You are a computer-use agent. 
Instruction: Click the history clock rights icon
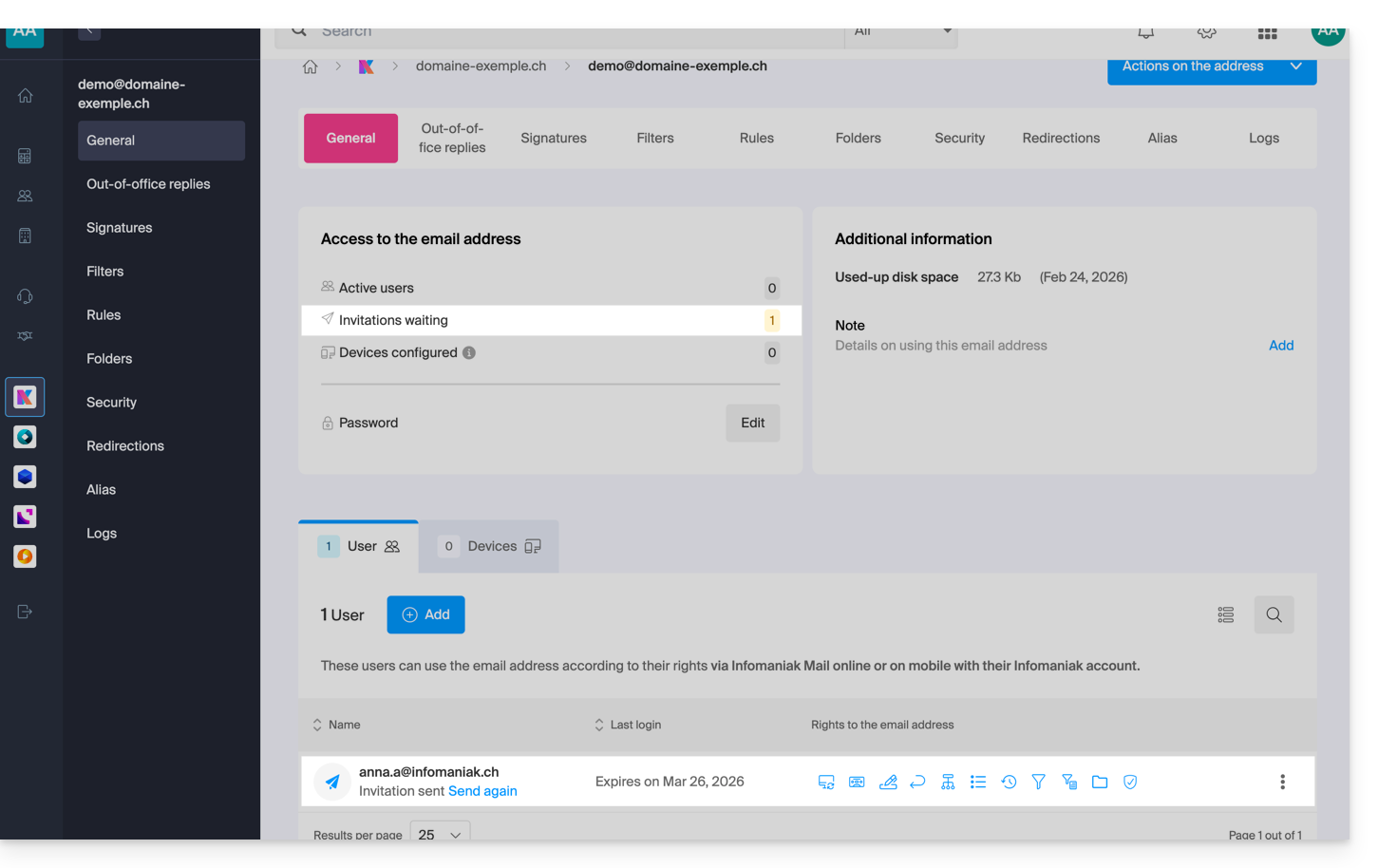(1009, 782)
